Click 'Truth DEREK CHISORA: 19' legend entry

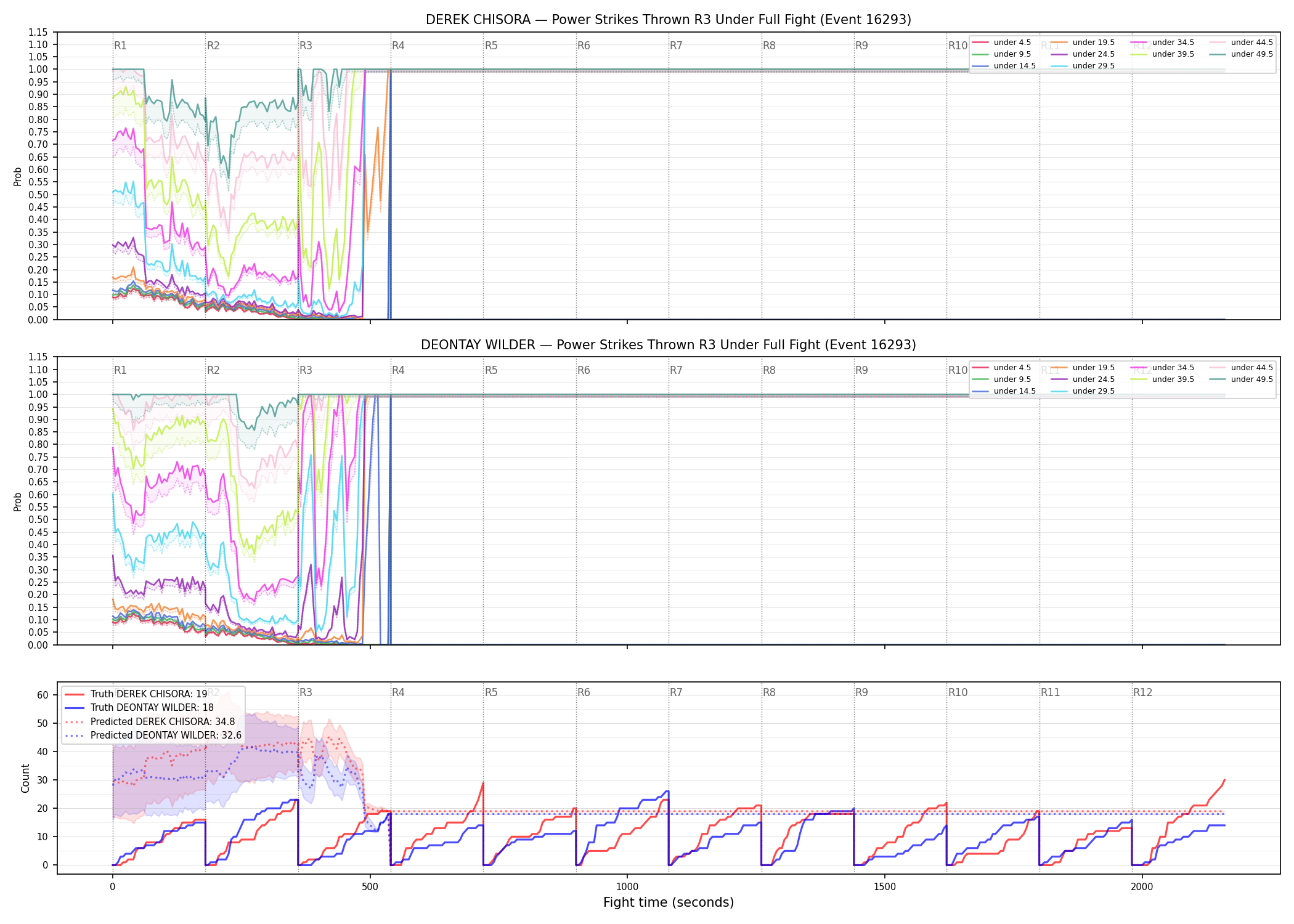click(x=136, y=694)
